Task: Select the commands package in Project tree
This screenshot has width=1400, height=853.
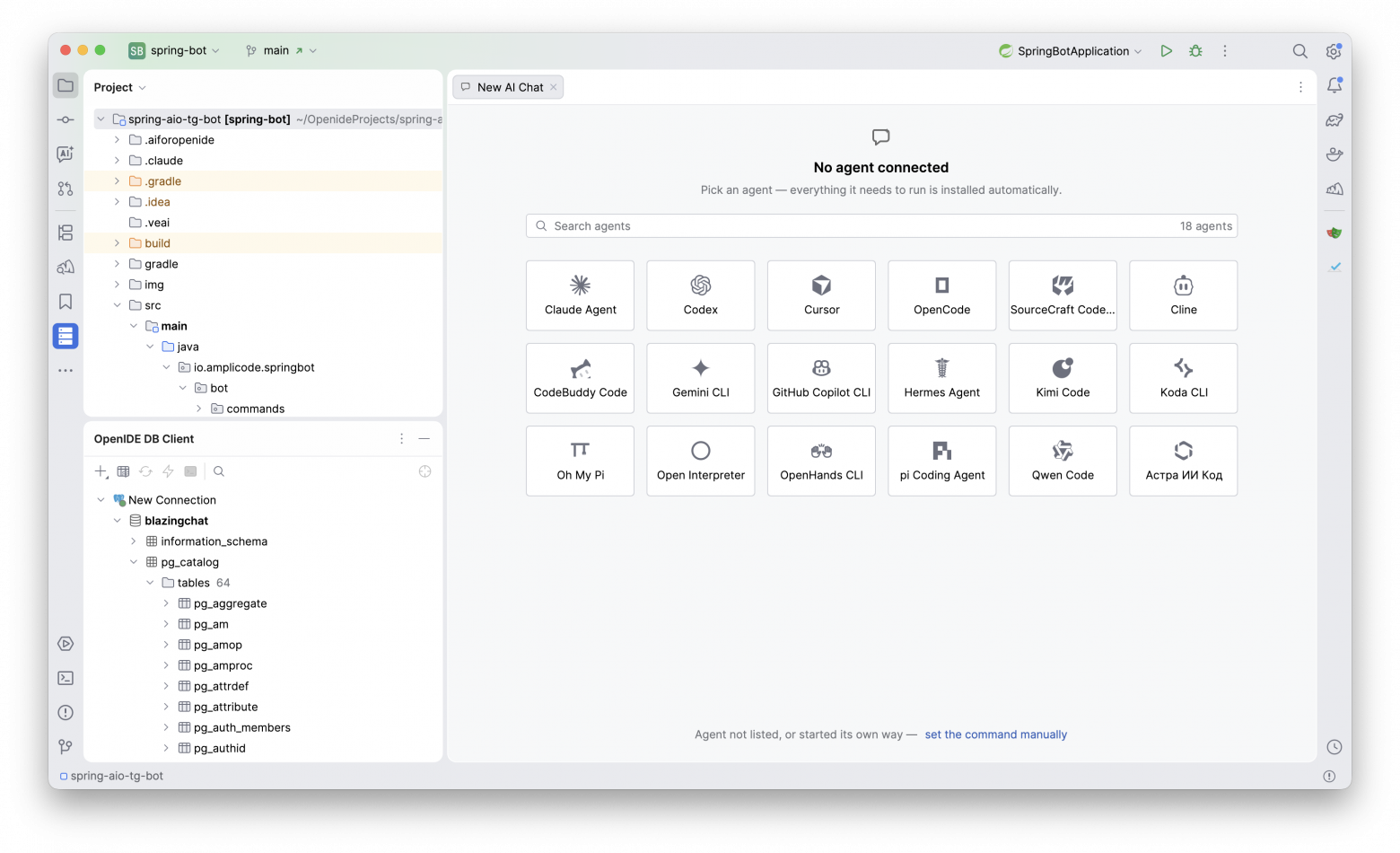Action: (x=255, y=409)
